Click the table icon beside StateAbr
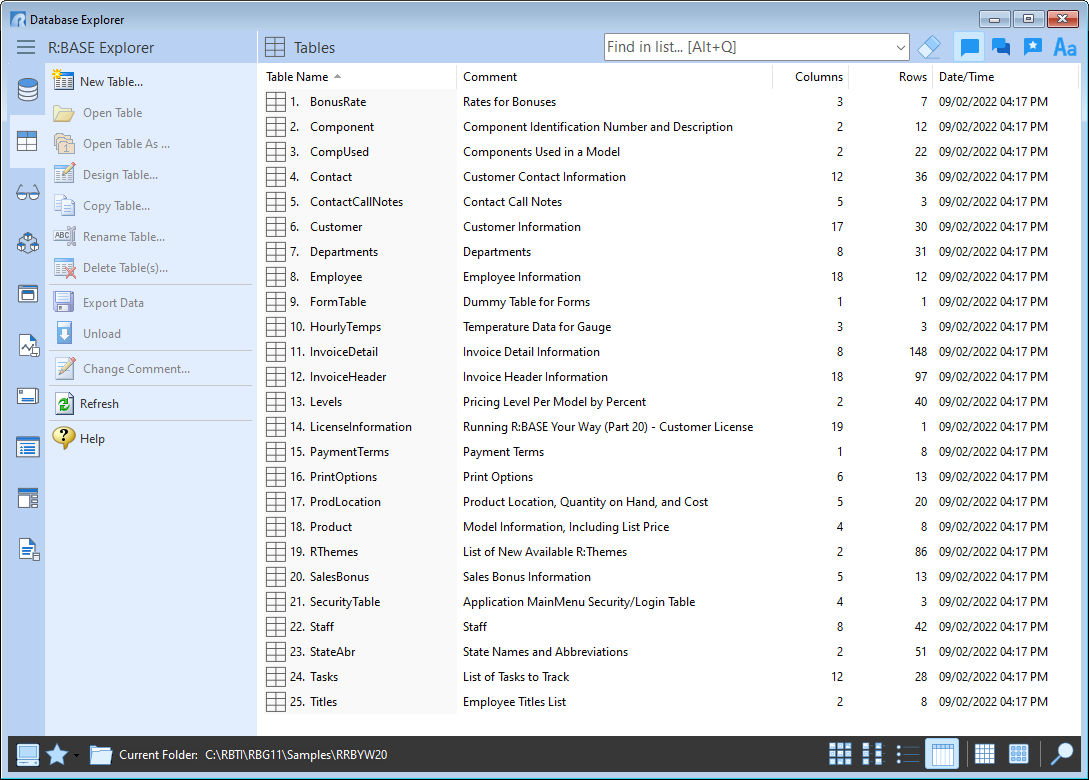This screenshot has height=780, width=1089. pos(276,652)
